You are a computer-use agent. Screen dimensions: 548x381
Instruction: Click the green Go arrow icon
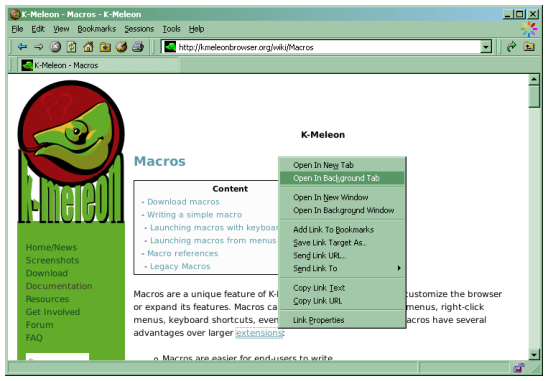511,46
